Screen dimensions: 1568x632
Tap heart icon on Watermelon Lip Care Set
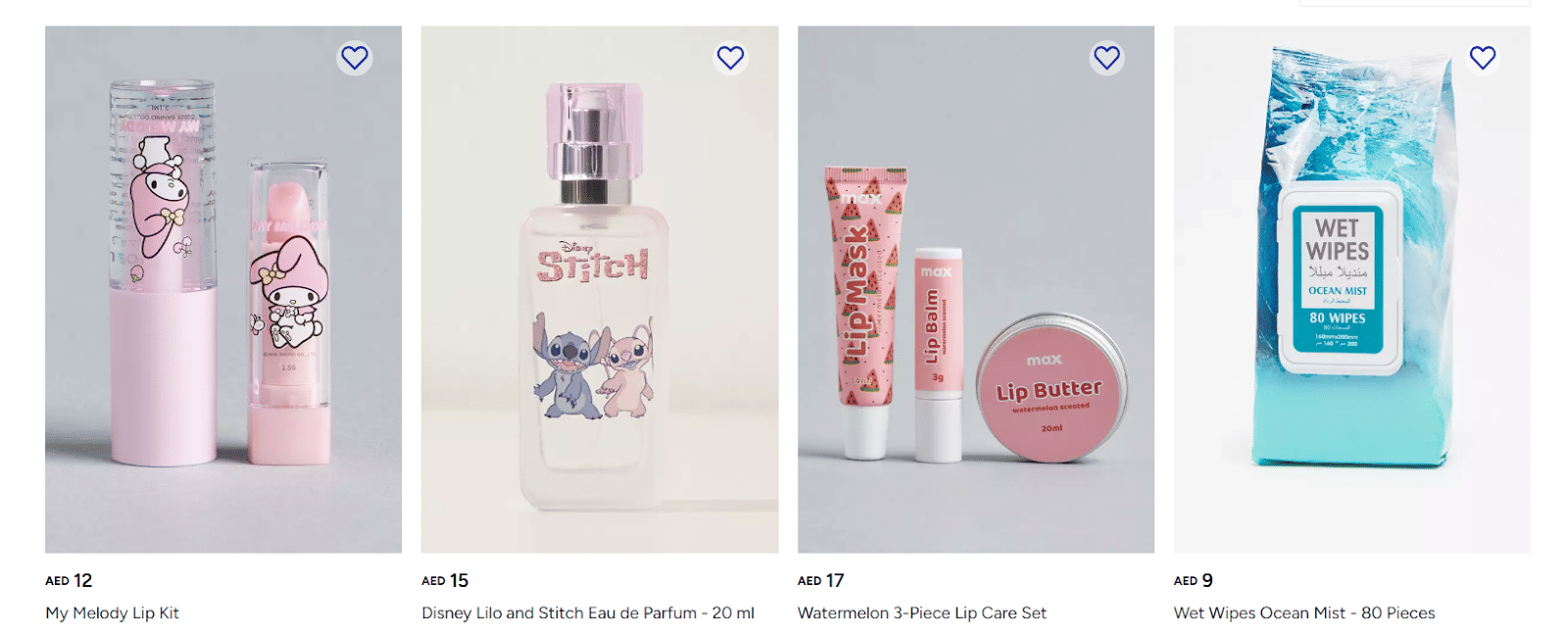1106,58
